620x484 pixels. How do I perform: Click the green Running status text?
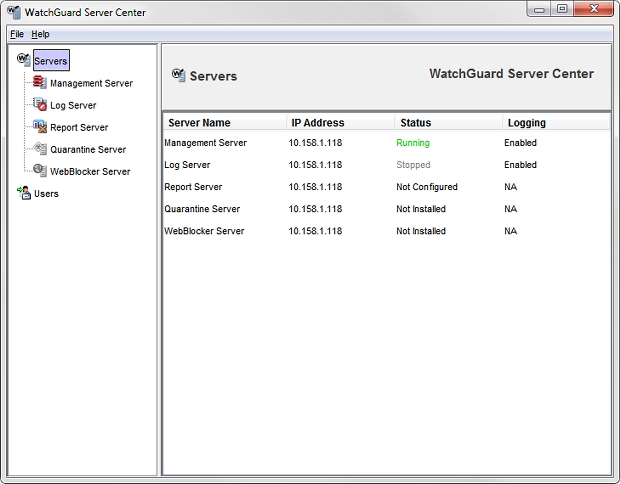pyautogui.click(x=413, y=143)
